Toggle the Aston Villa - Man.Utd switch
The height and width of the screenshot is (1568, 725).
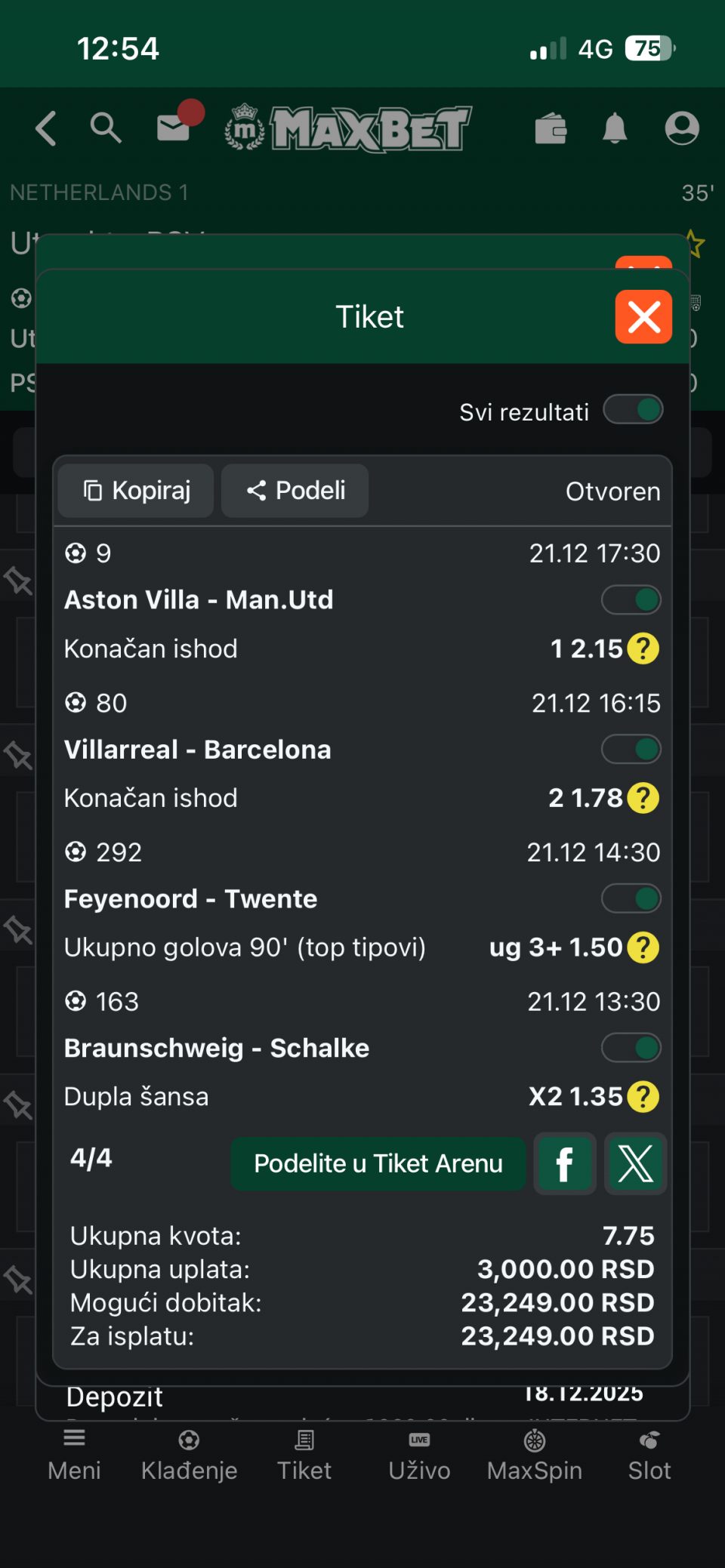coord(631,600)
